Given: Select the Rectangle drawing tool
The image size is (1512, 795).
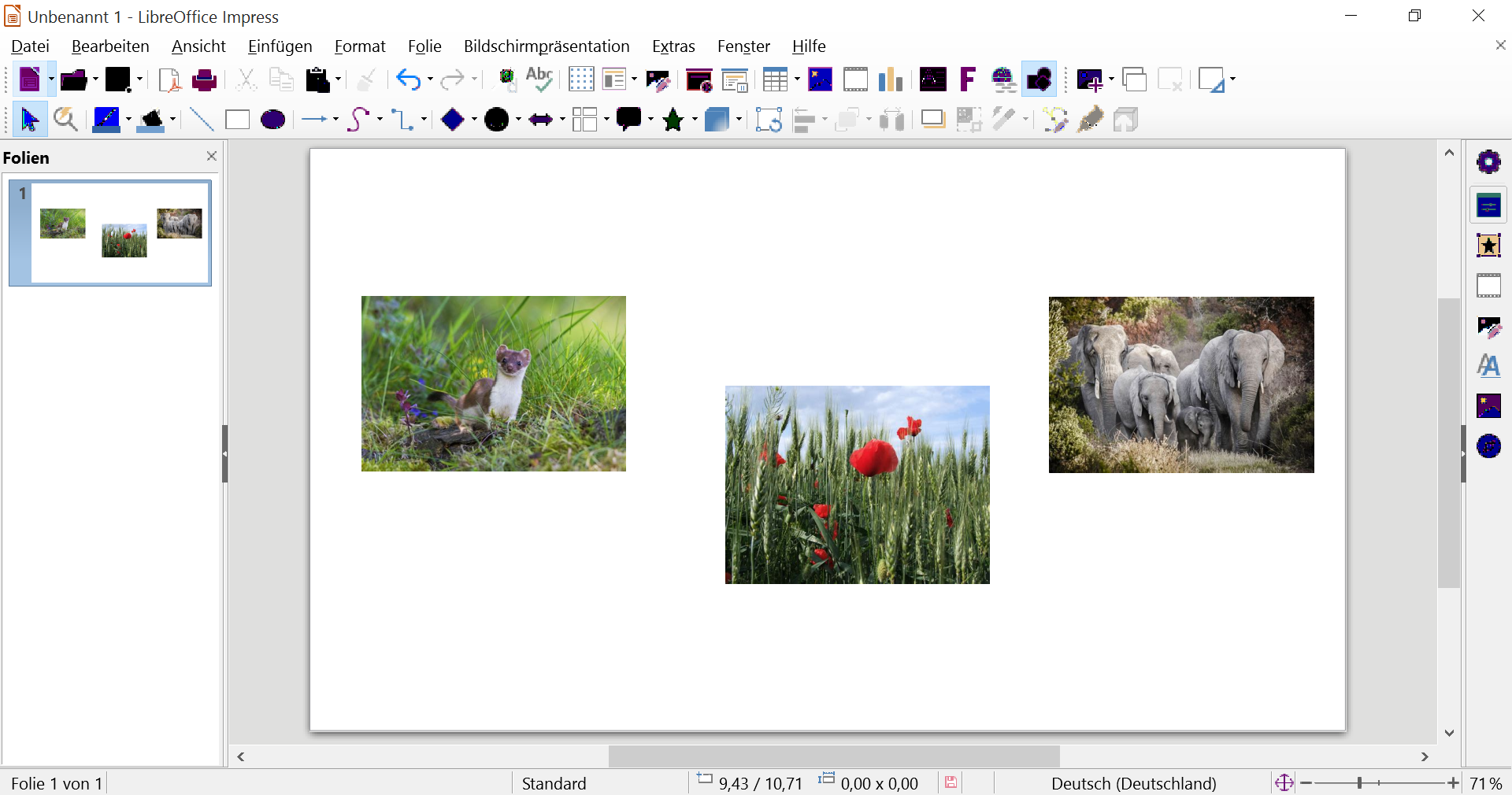Looking at the screenshot, I should click(x=237, y=120).
